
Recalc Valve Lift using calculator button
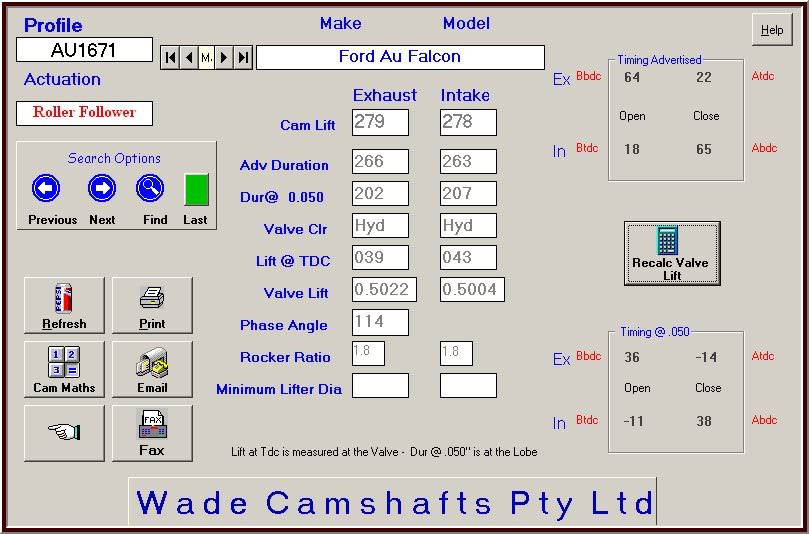point(670,253)
